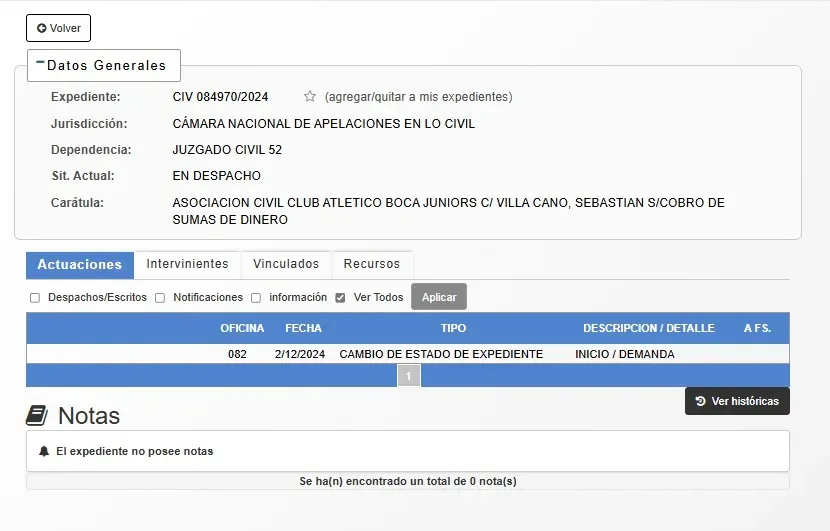Click page 1 in the pagination bar

coord(409,376)
